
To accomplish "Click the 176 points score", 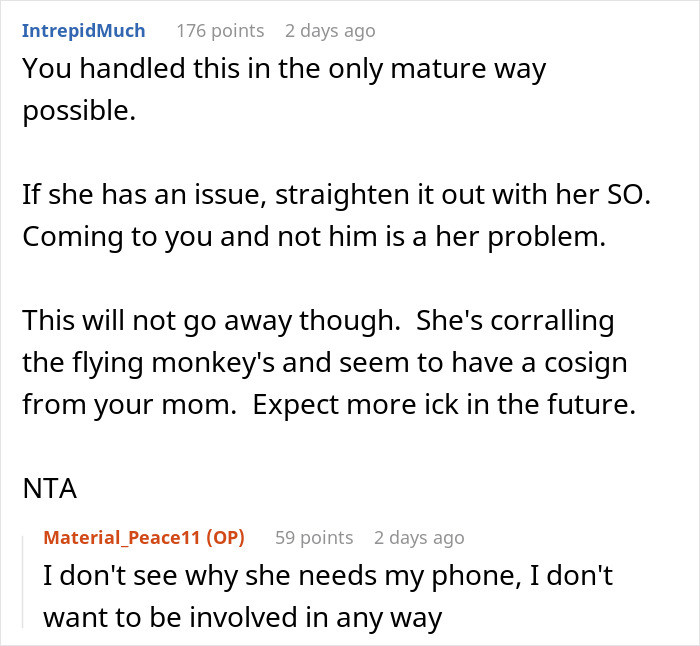I will click(220, 31).
